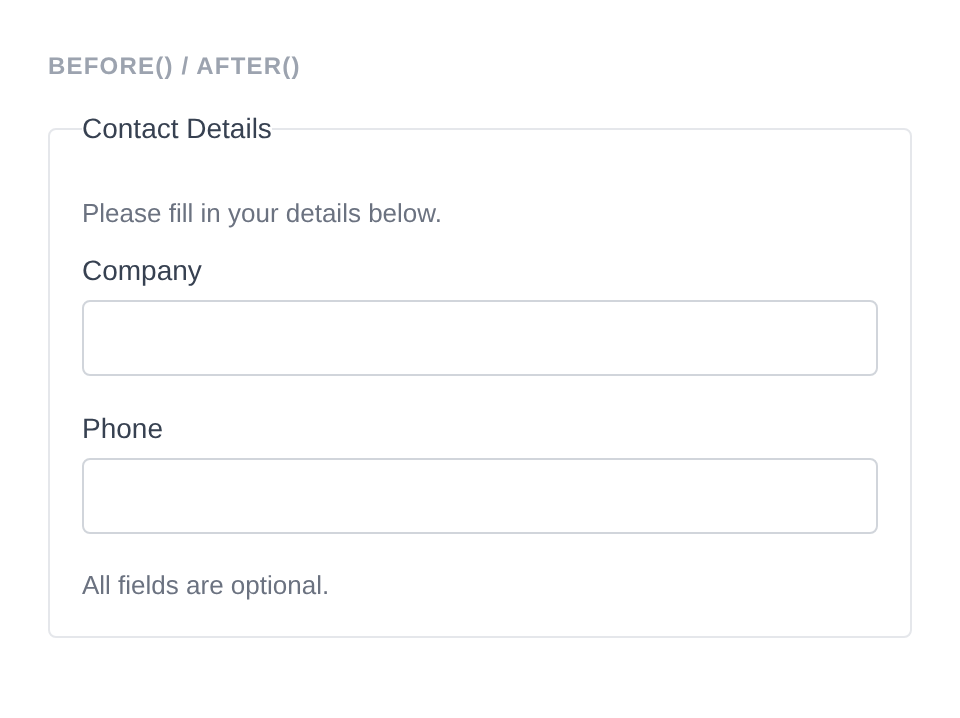
Task: Place cursor in the box under Company
Action: point(480,338)
